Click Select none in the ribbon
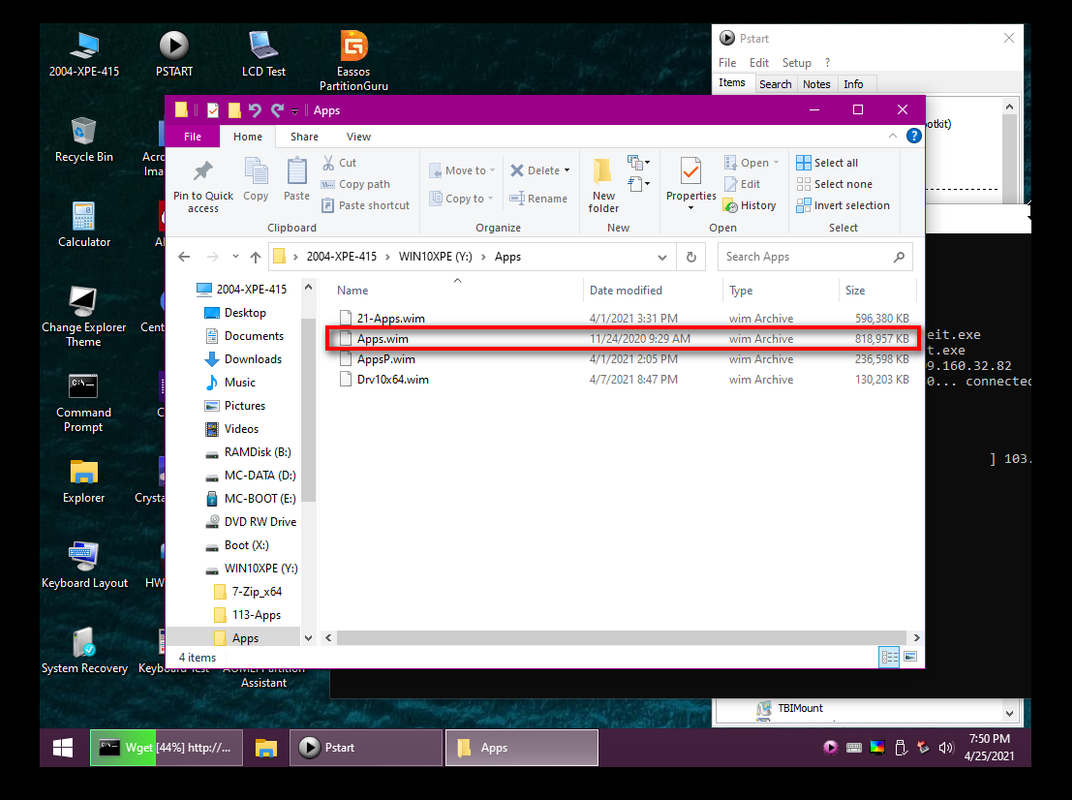1072x800 pixels. coord(834,184)
